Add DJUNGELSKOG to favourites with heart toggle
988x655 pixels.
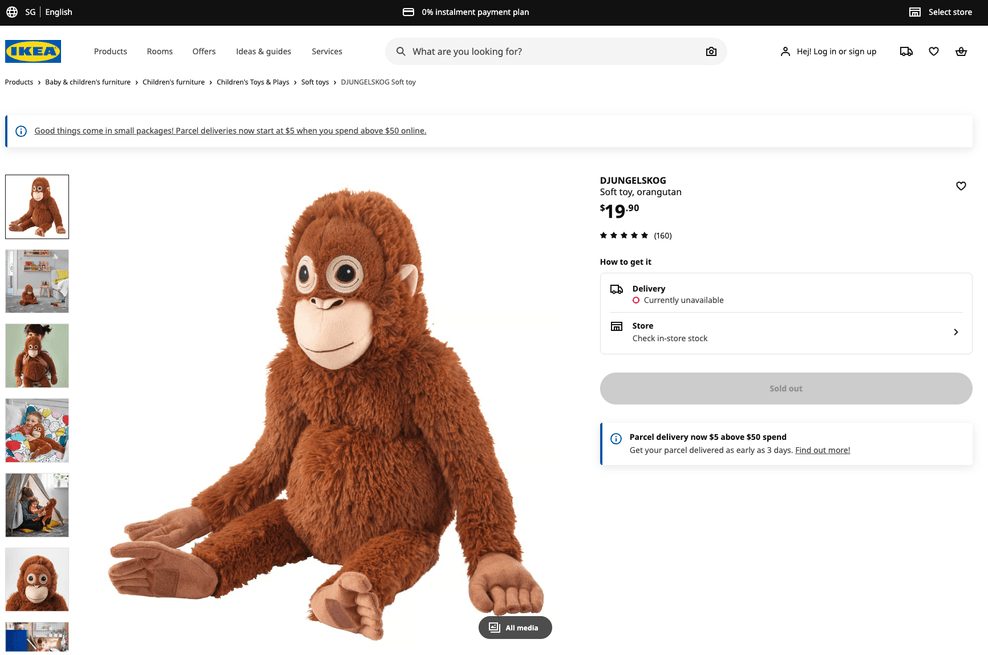pyautogui.click(x=961, y=186)
